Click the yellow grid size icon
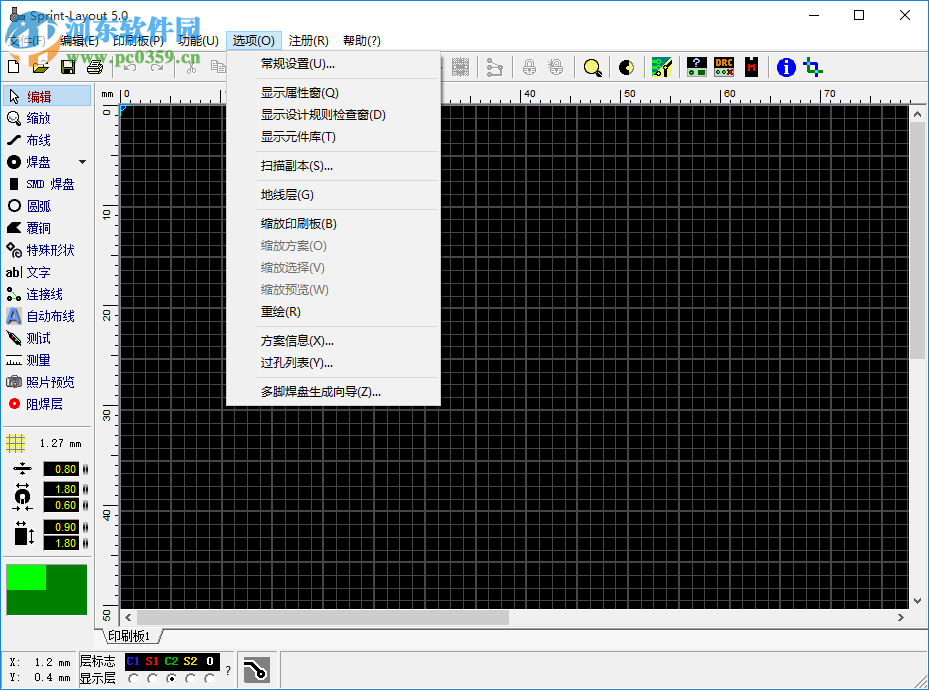The image size is (929, 690). coord(15,443)
